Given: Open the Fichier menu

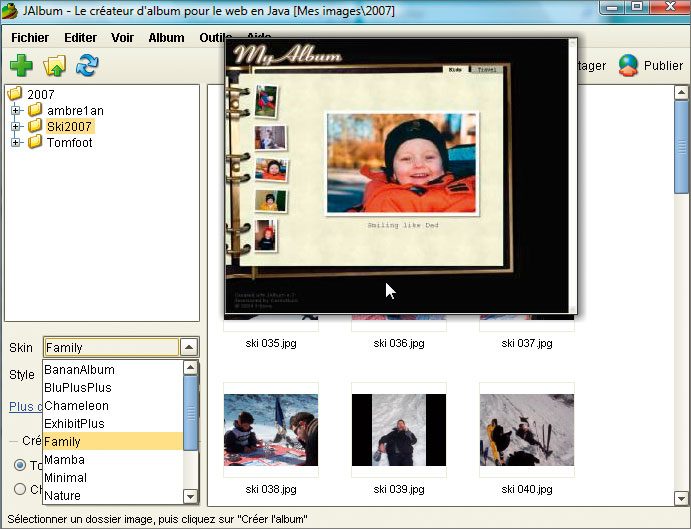Looking at the screenshot, I should [30, 38].
